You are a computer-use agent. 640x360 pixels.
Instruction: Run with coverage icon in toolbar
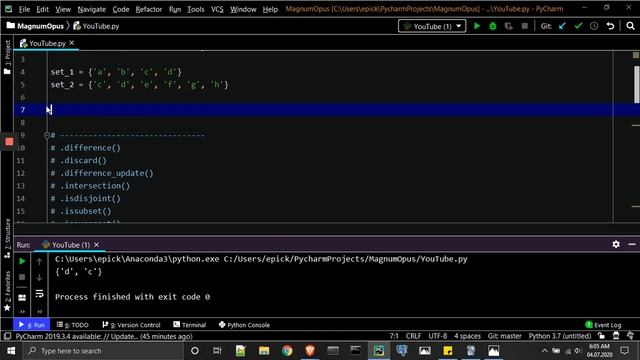[x=509, y=26]
